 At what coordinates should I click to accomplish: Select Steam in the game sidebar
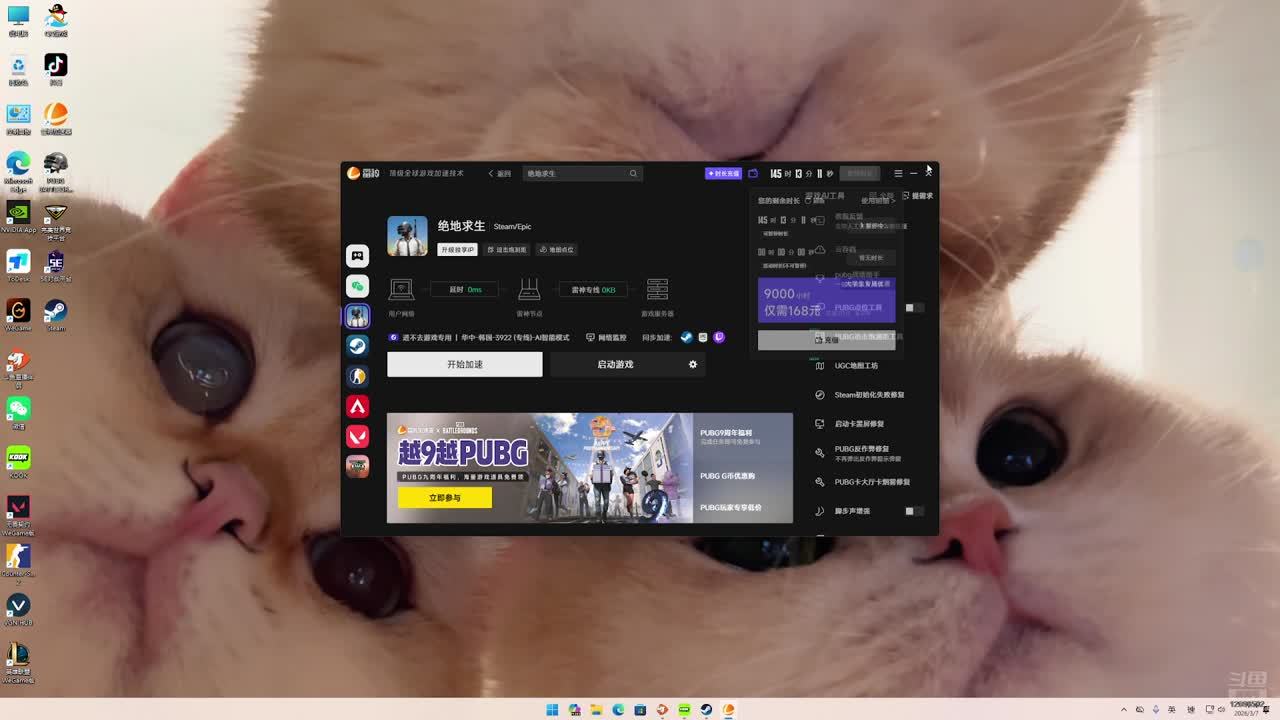[357, 346]
